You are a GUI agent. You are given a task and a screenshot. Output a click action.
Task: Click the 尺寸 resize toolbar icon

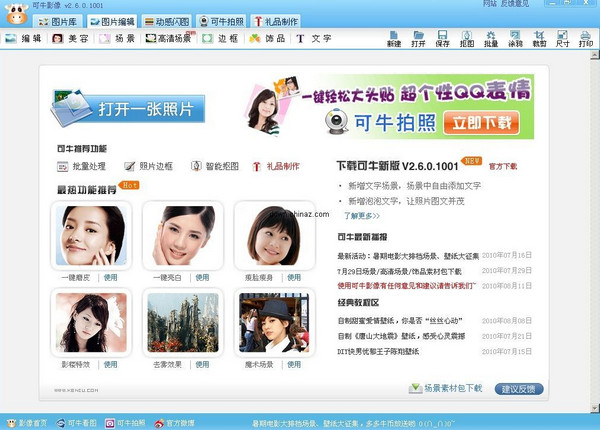[x=562, y=39]
